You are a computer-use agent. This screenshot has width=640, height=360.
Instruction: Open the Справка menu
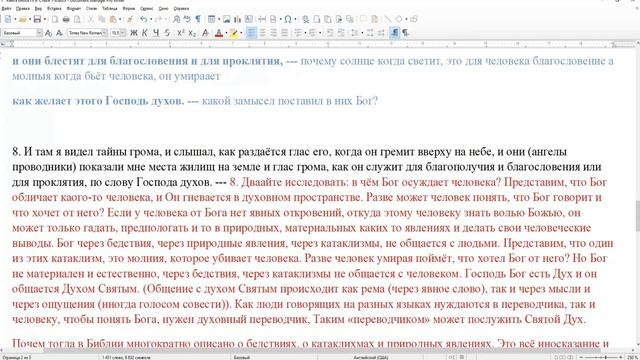tap(181, 8)
